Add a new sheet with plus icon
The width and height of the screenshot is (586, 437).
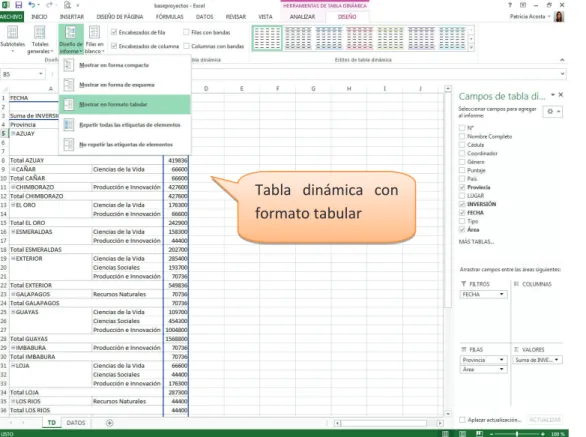click(x=110, y=423)
